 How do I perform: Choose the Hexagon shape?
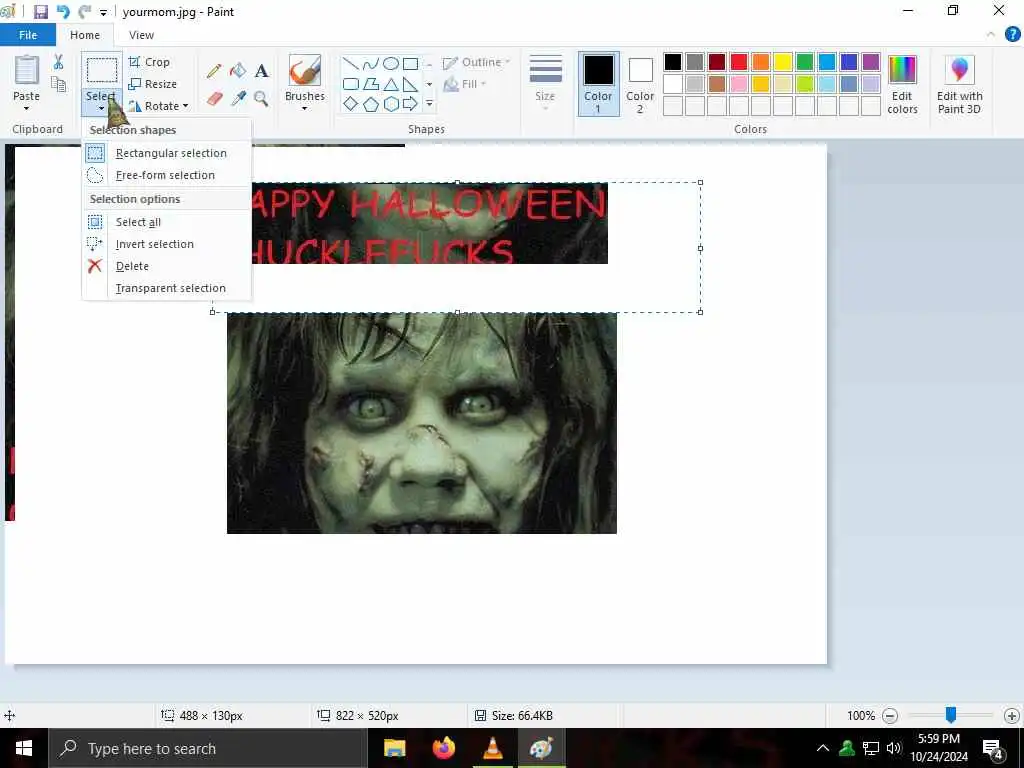pos(391,104)
